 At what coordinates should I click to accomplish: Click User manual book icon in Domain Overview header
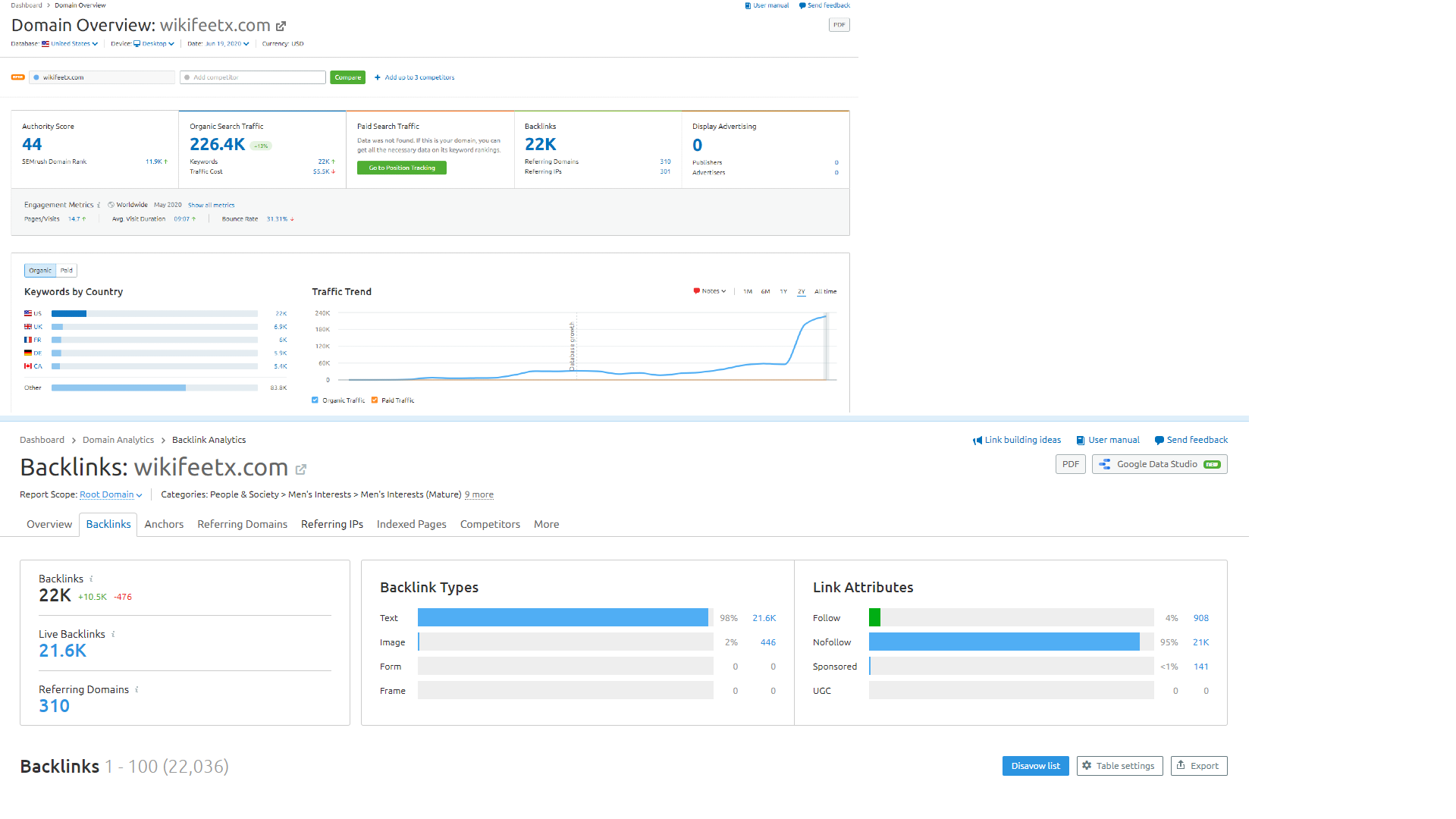748,5
